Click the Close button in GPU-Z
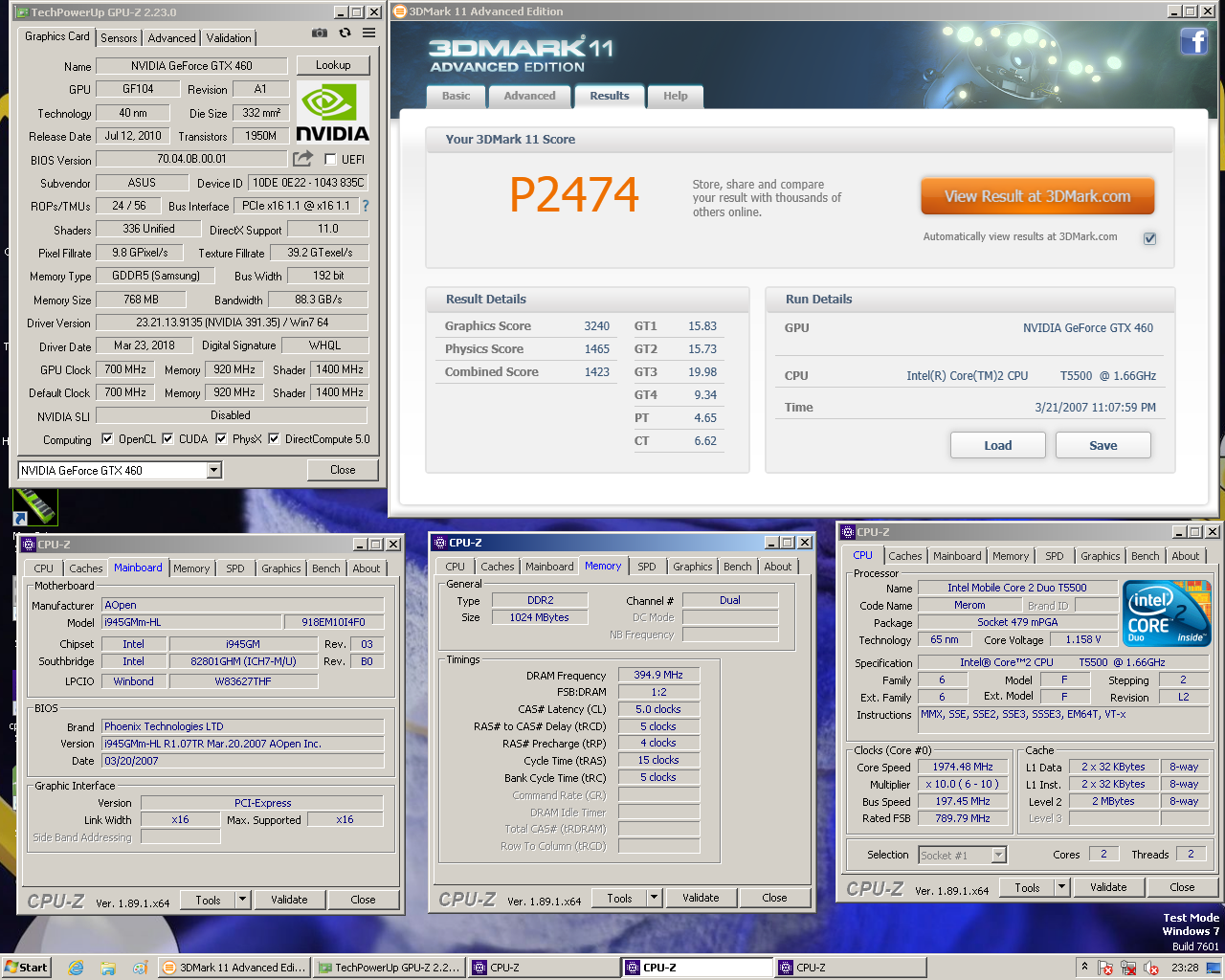Image resolution: width=1225 pixels, height=980 pixels. tap(343, 470)
